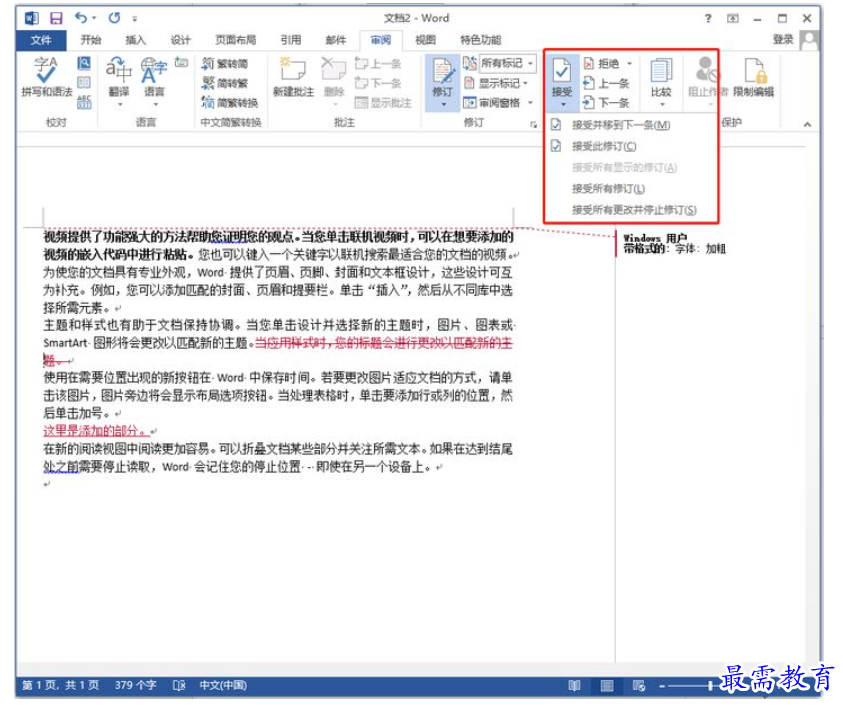The height and width of the screenshot is (709, 843).
Task: Toggle 显示批注 show comments
Action: click(x=383, y=103)
